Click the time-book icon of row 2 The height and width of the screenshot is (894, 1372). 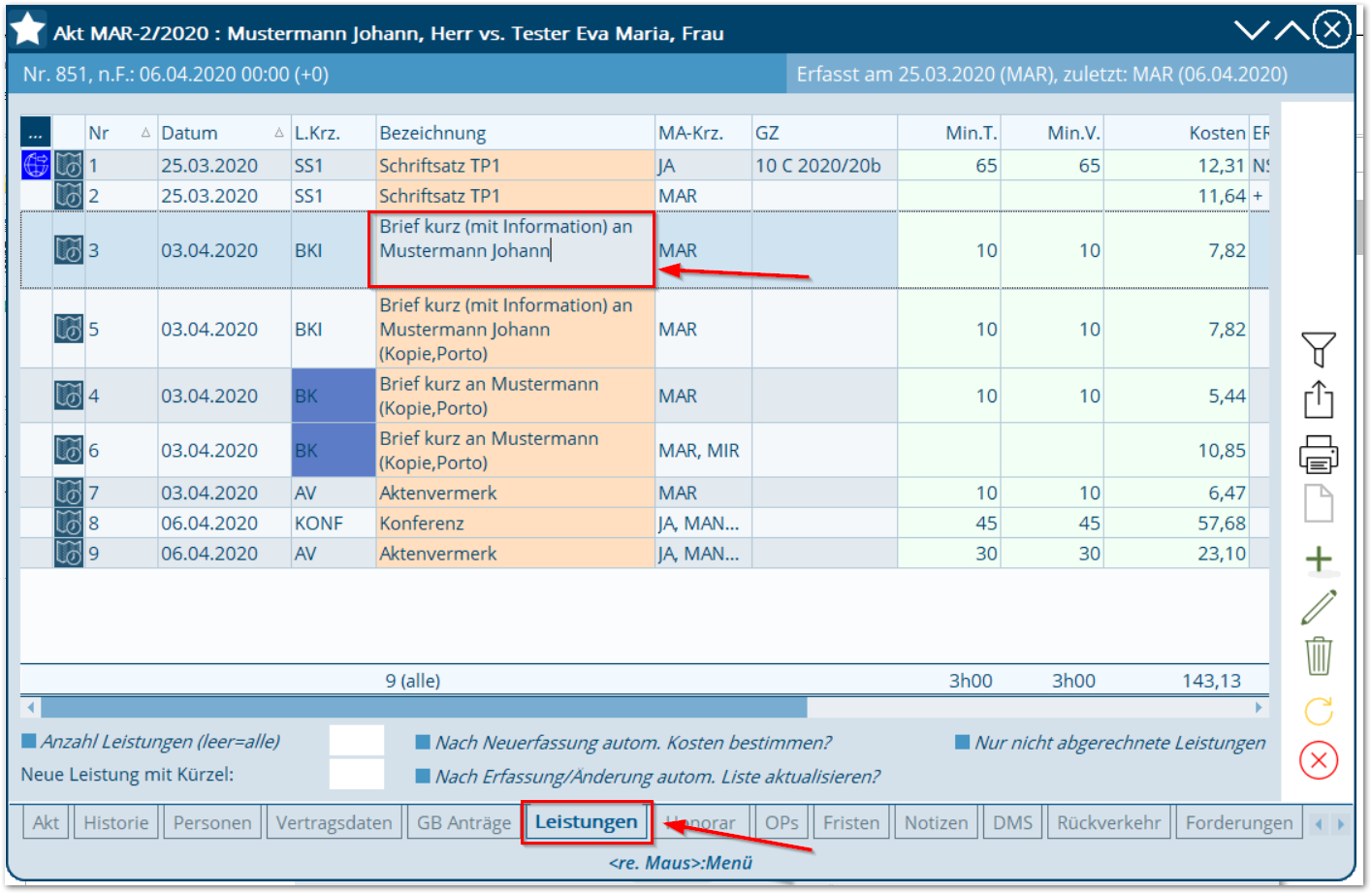pyautogui.click(x=69, y=195)
